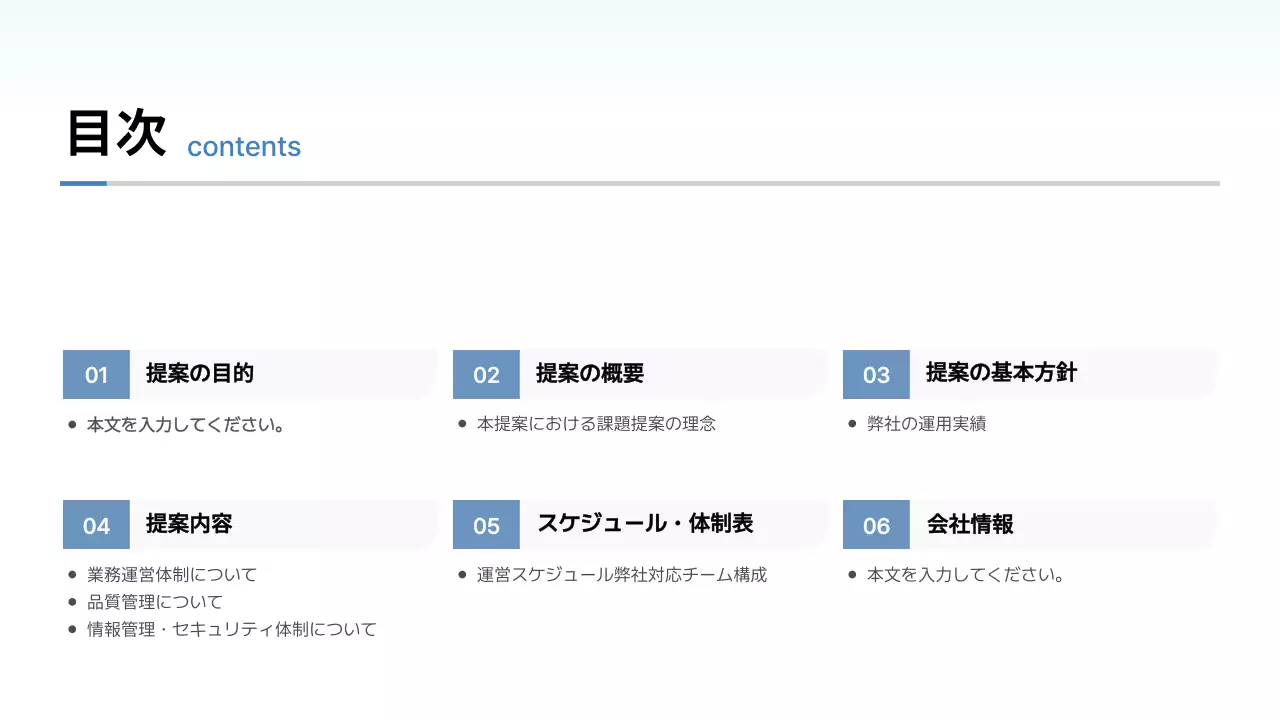Open the 提案の目的 section
1280x720 pixels.
[200, 374]
